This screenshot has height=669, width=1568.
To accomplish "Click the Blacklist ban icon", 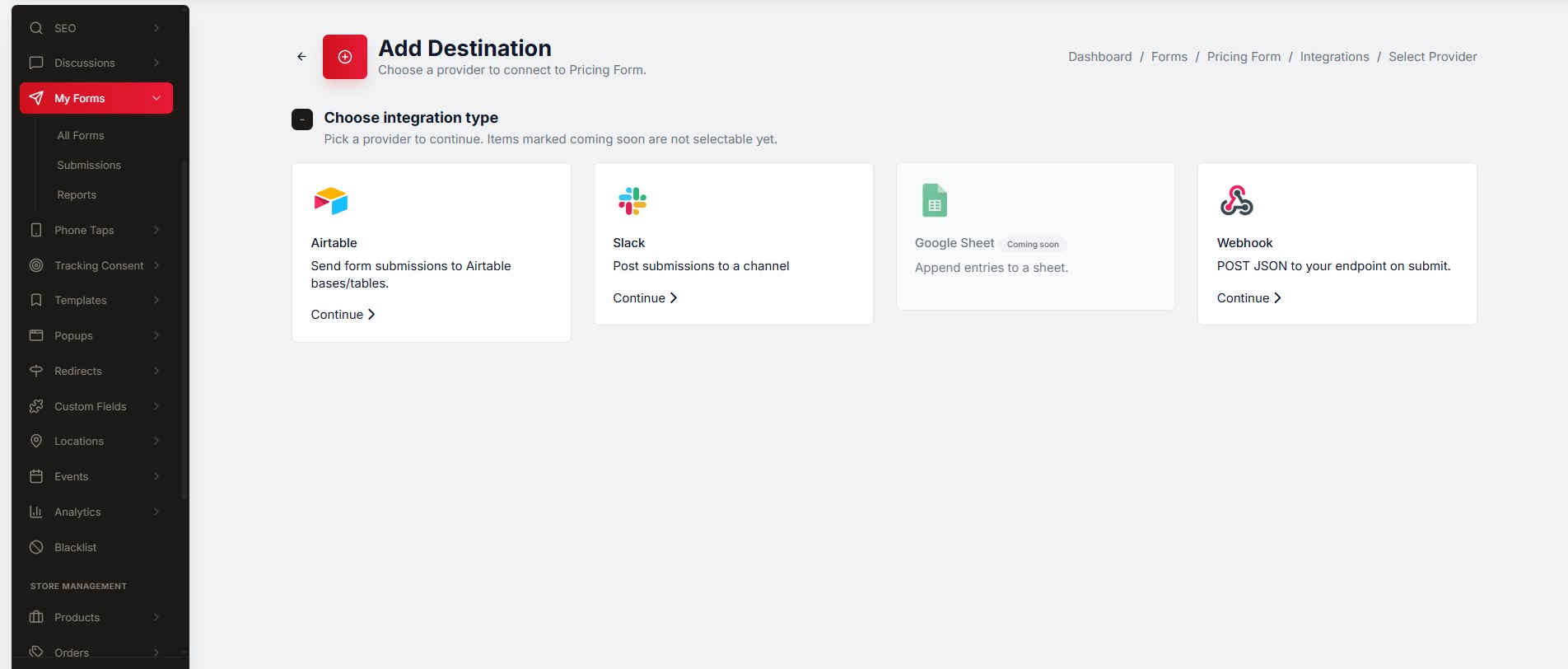I will click(x=36, y=547).
